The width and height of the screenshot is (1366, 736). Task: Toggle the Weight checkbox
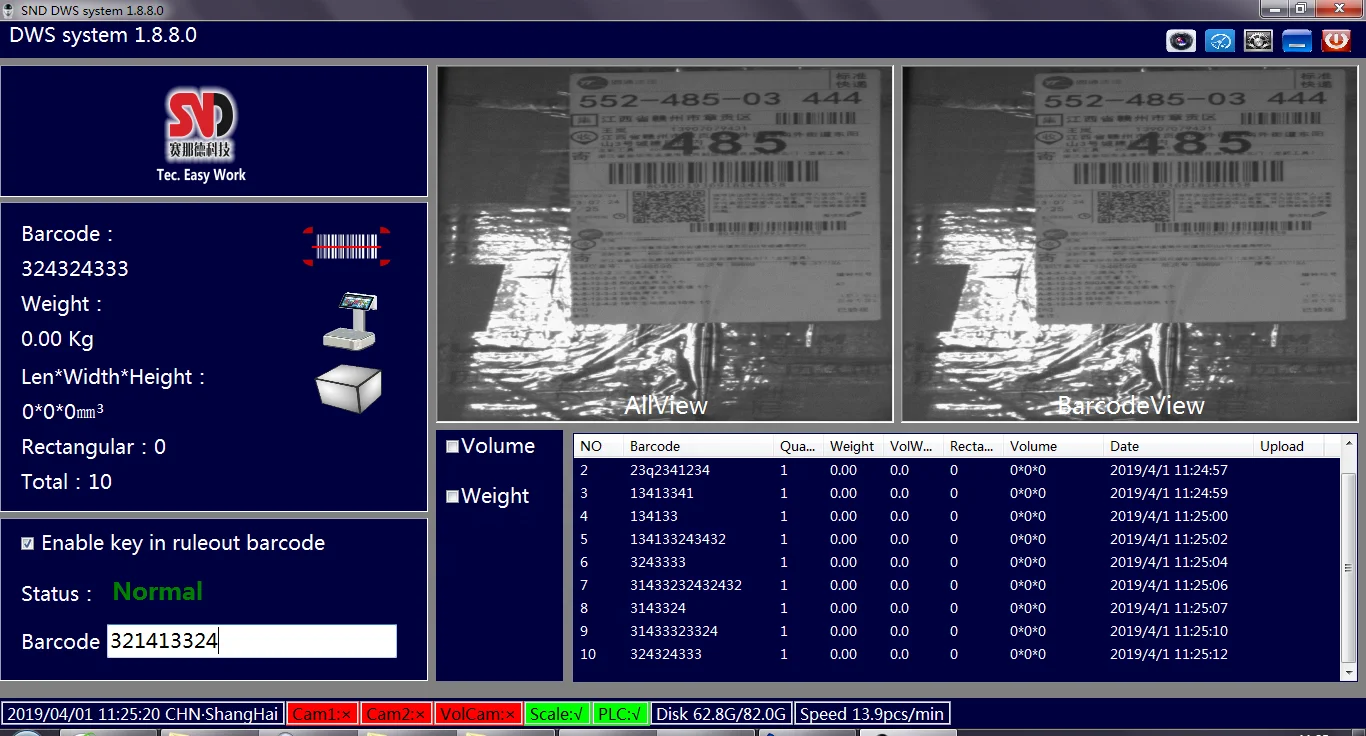click(453, 497)
